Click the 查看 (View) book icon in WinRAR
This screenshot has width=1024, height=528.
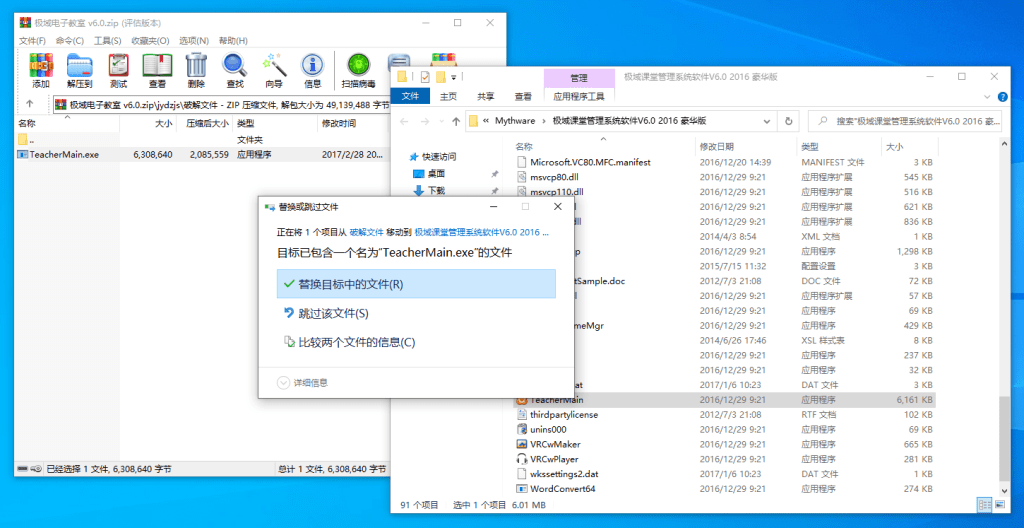tap(157, 71)
